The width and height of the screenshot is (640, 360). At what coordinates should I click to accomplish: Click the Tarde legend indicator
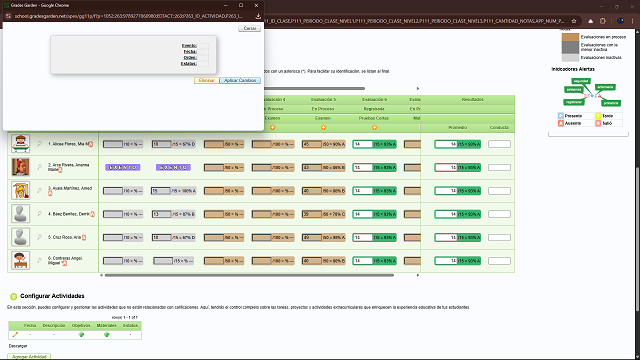[598, 116]
